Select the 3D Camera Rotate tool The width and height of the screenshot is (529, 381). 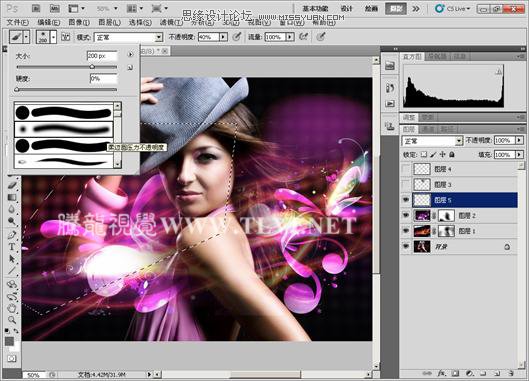click(12, 297)
